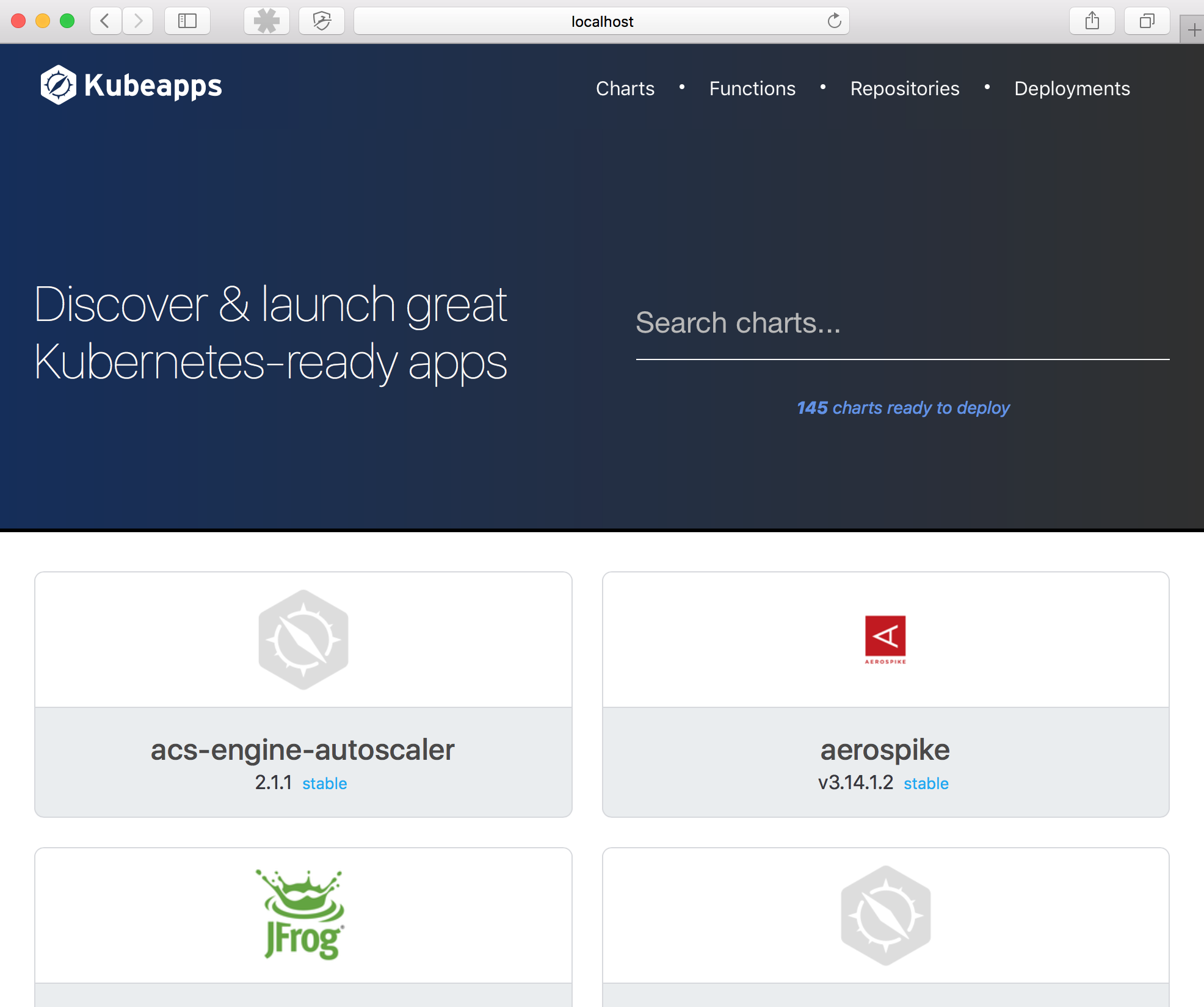Open the Functions navigation item

coord(752,88)
